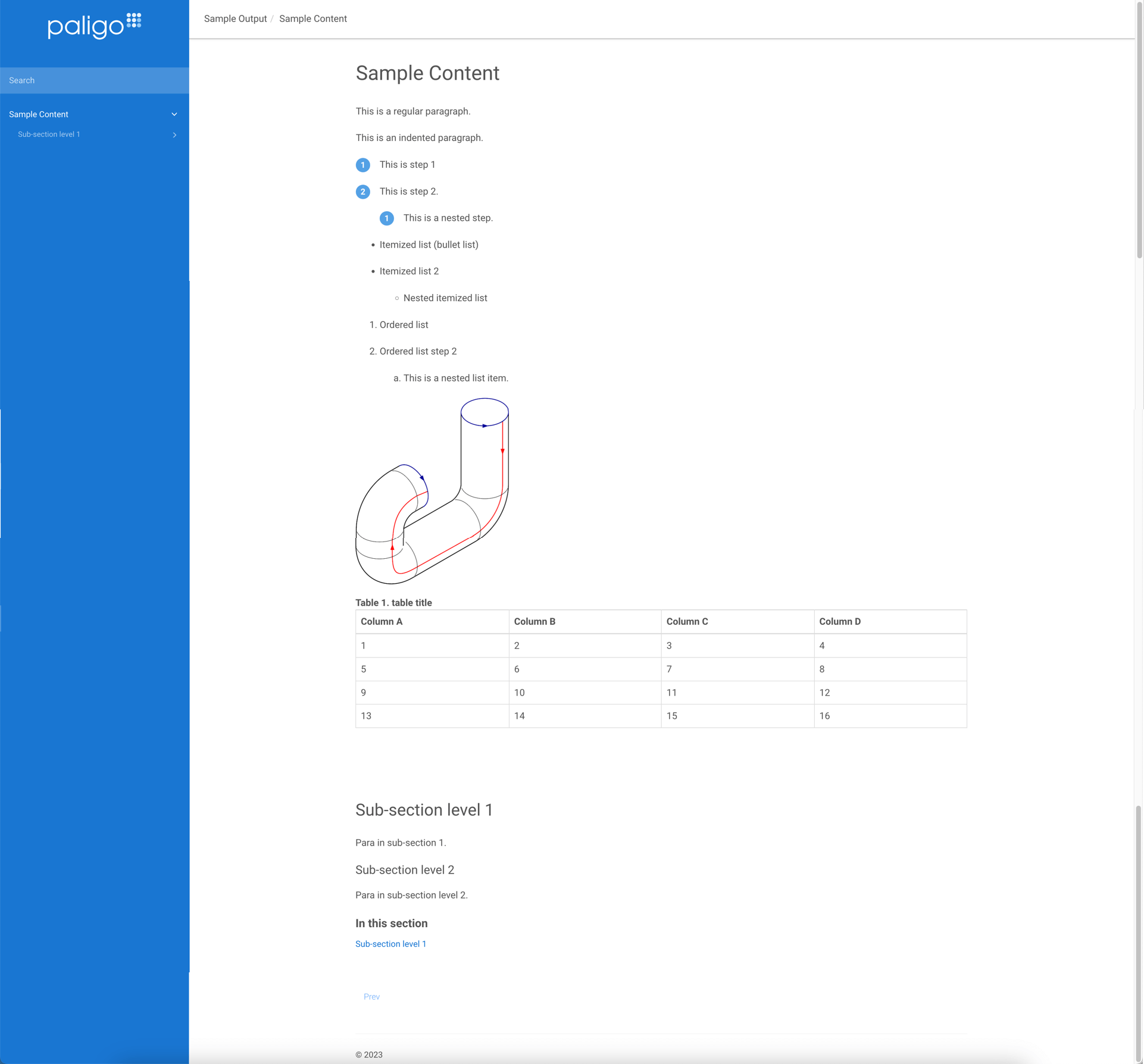The width and height of the screenshot is (1144, 1064).
Task: Expand Sub-section level 1 in the sidebar
Action: pyautogui.click(x=174, y=134)
